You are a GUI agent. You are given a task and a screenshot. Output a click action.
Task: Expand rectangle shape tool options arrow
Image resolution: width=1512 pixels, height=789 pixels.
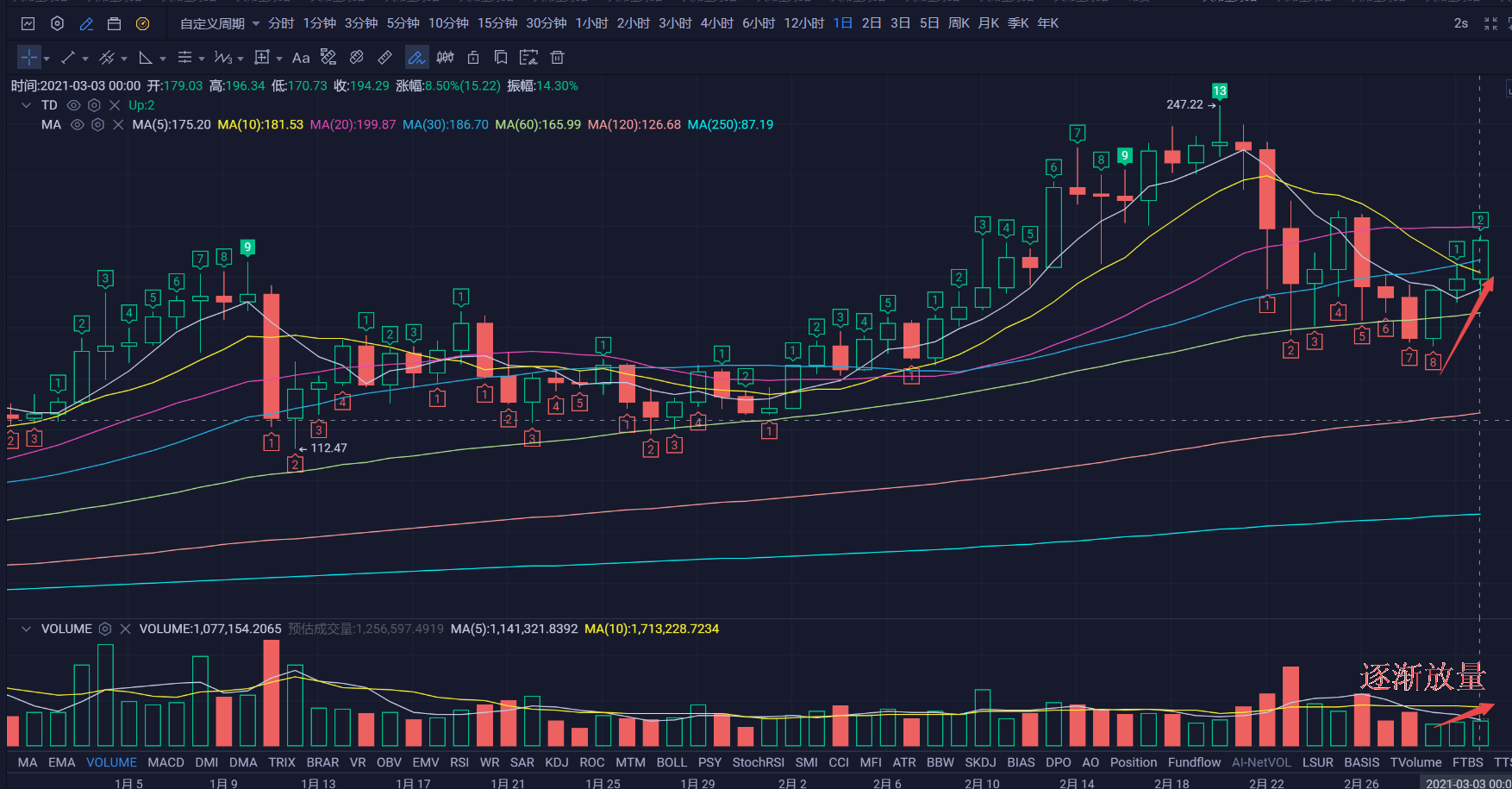[279, 59]
